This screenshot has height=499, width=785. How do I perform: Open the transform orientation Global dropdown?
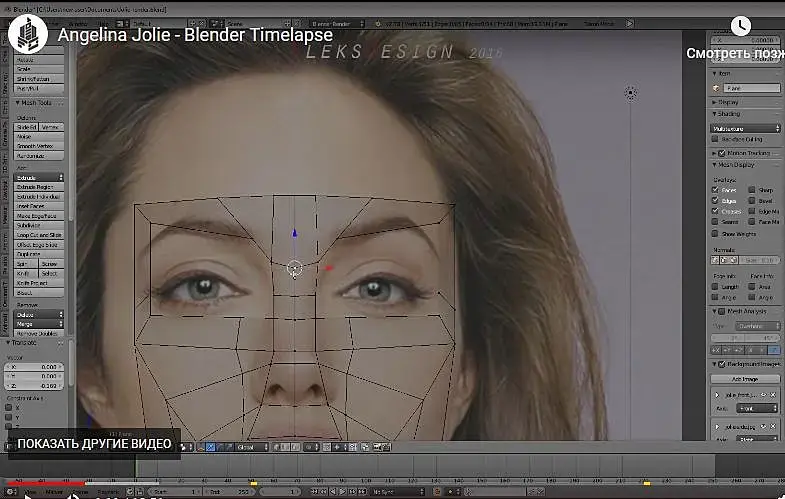coord(252,447)
